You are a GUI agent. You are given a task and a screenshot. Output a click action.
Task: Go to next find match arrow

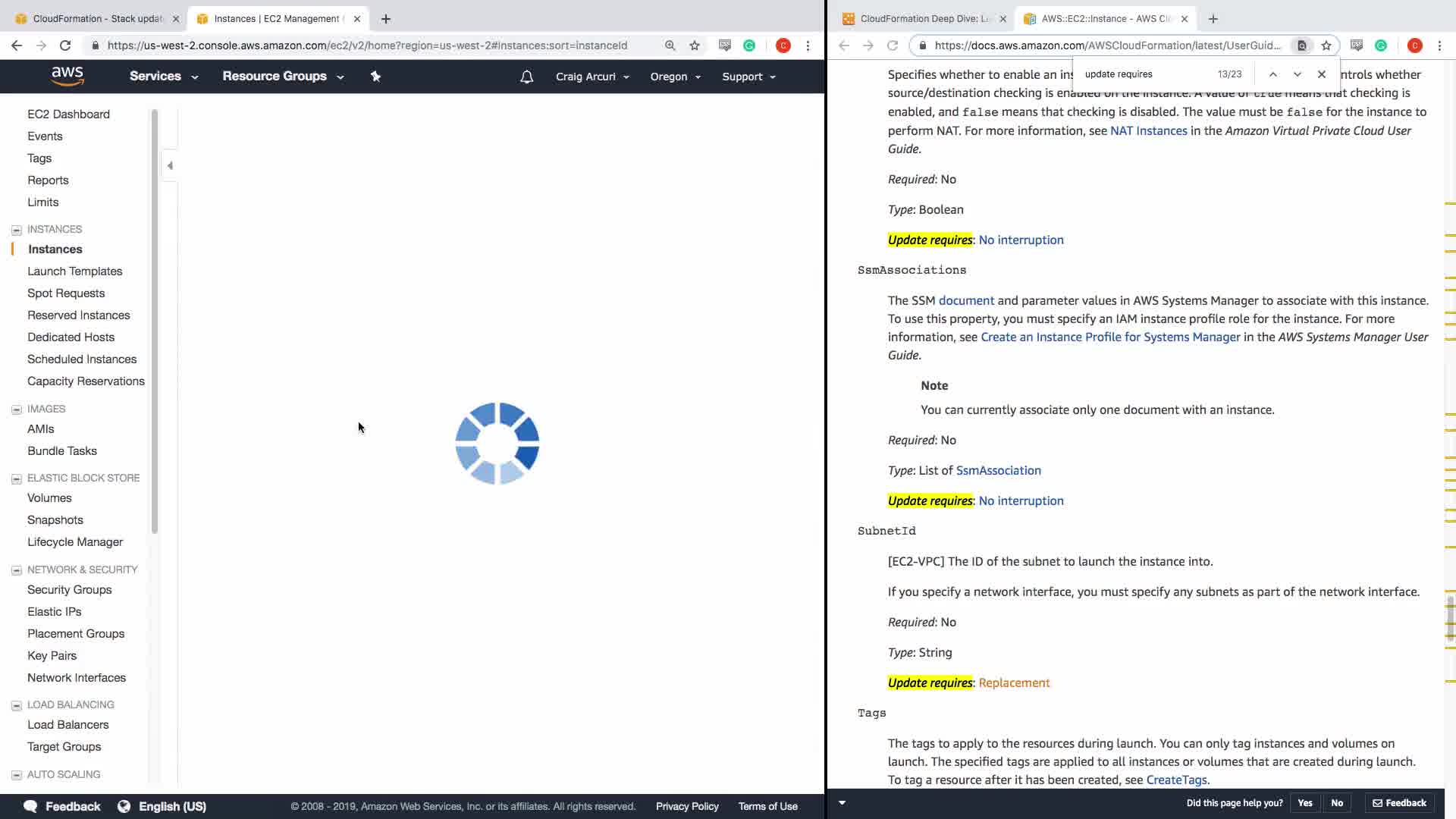[x=1298, y=74]
